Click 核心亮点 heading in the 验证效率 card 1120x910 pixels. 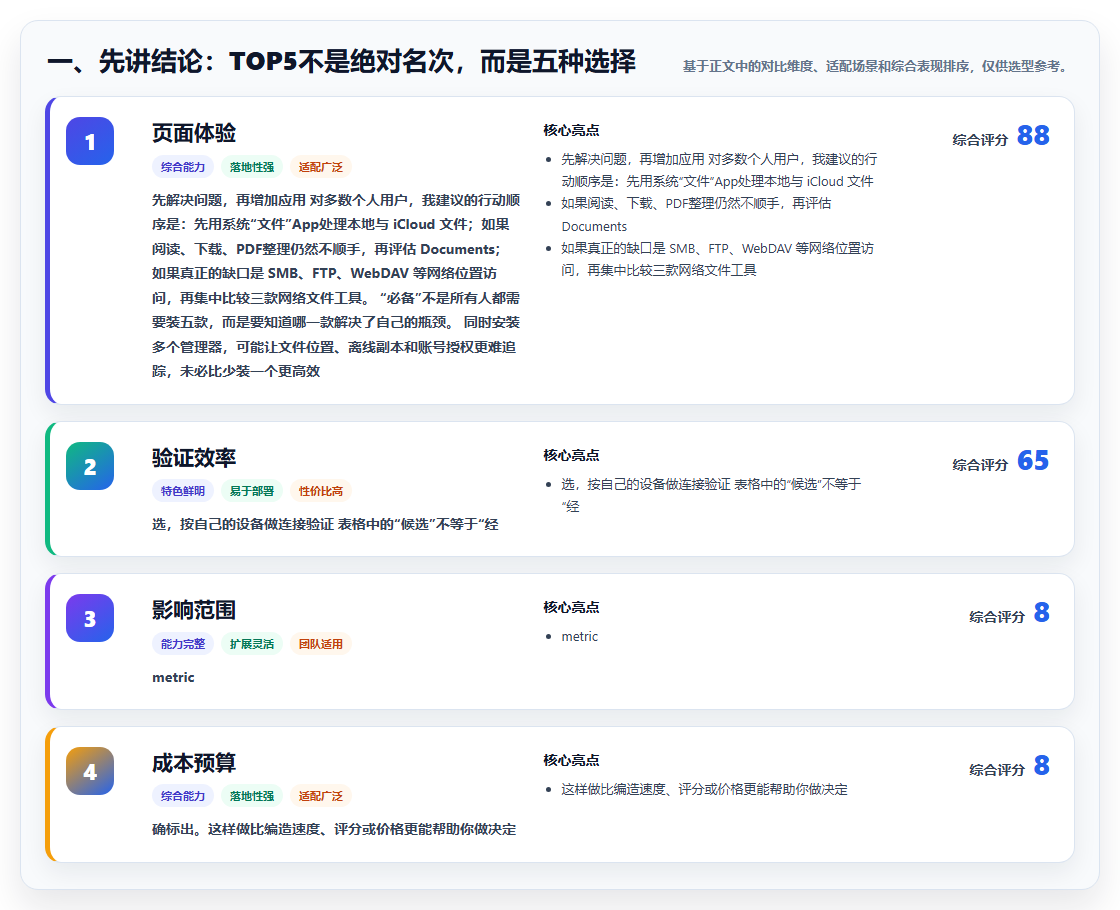pyautogui.click(x=571, y=456)
